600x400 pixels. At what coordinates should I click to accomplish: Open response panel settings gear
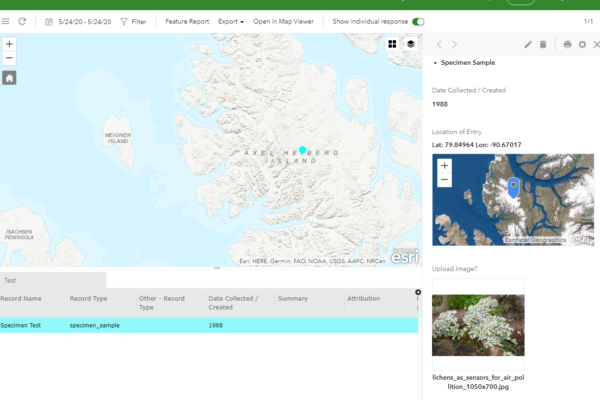[583, 44]
